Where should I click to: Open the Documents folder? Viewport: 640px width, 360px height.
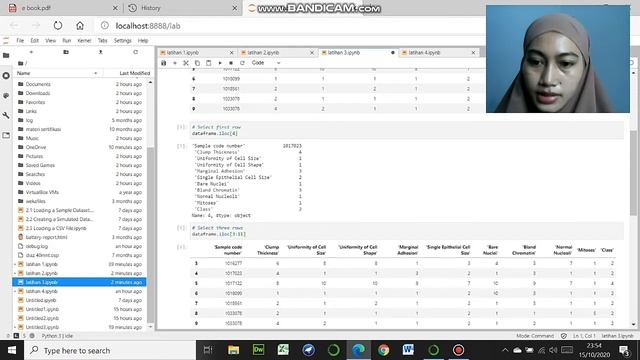[x=80, y=84]
